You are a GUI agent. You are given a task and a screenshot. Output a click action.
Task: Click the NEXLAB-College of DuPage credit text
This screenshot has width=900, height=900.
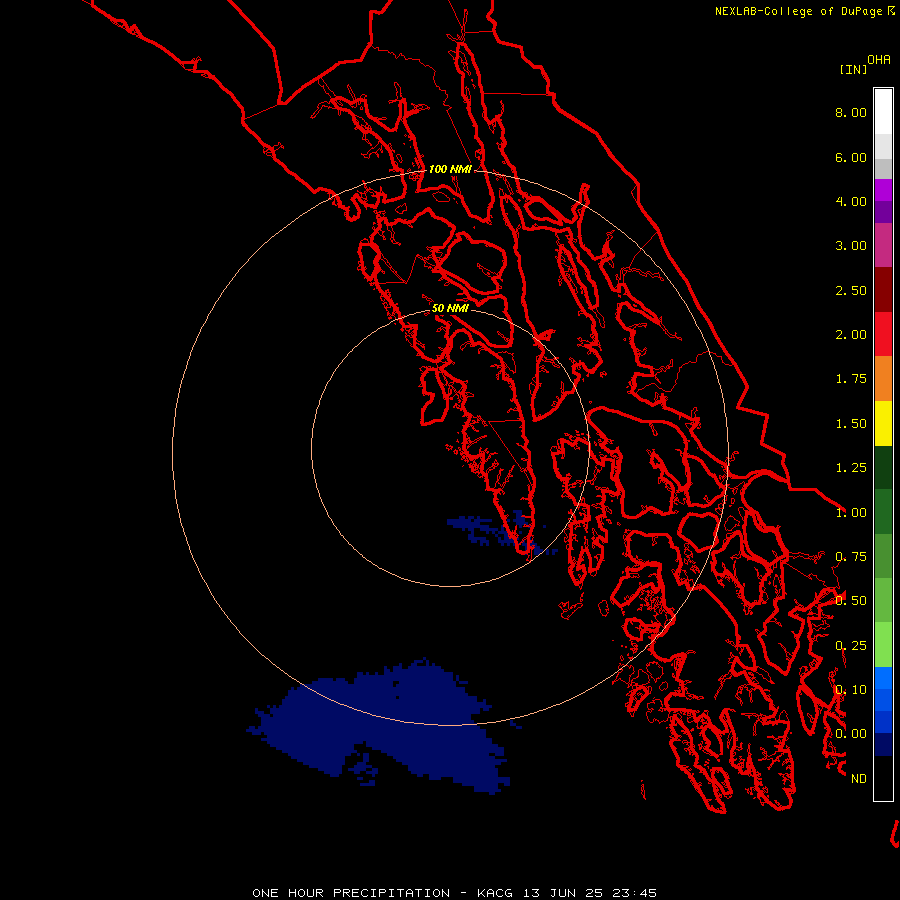pyautogui.click(x=804, y=11)
